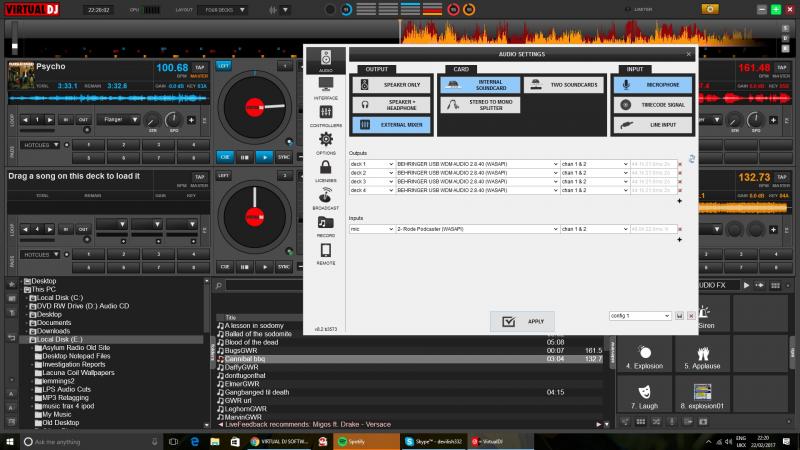800x450 pixels.
Task: Select Speaker Only output
Action: [391, 85]
